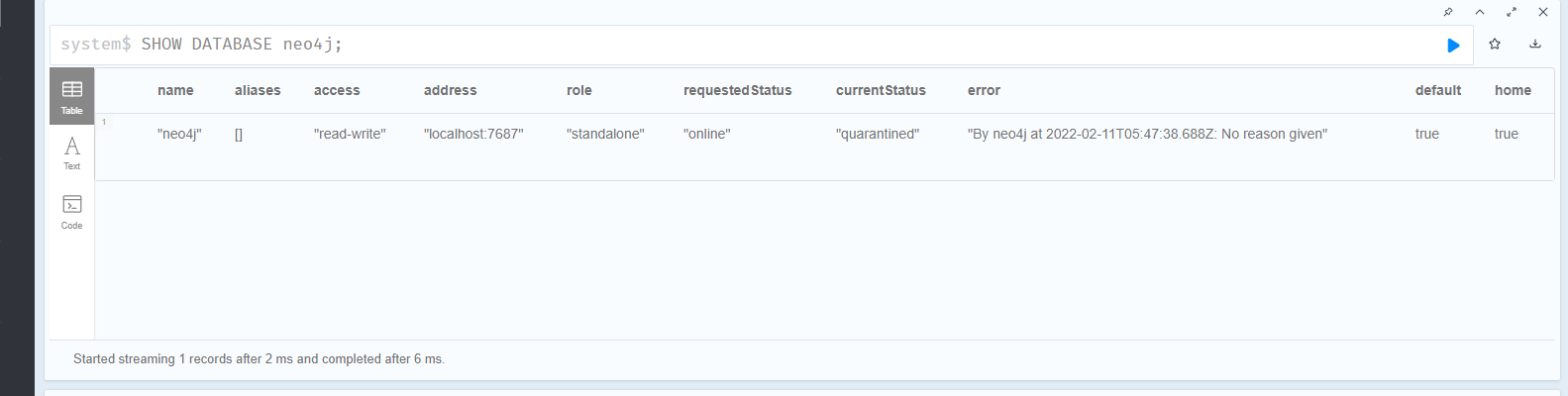Close the result frame
The height and width of the screenshot is (396, 1568).
(1543, 12)
